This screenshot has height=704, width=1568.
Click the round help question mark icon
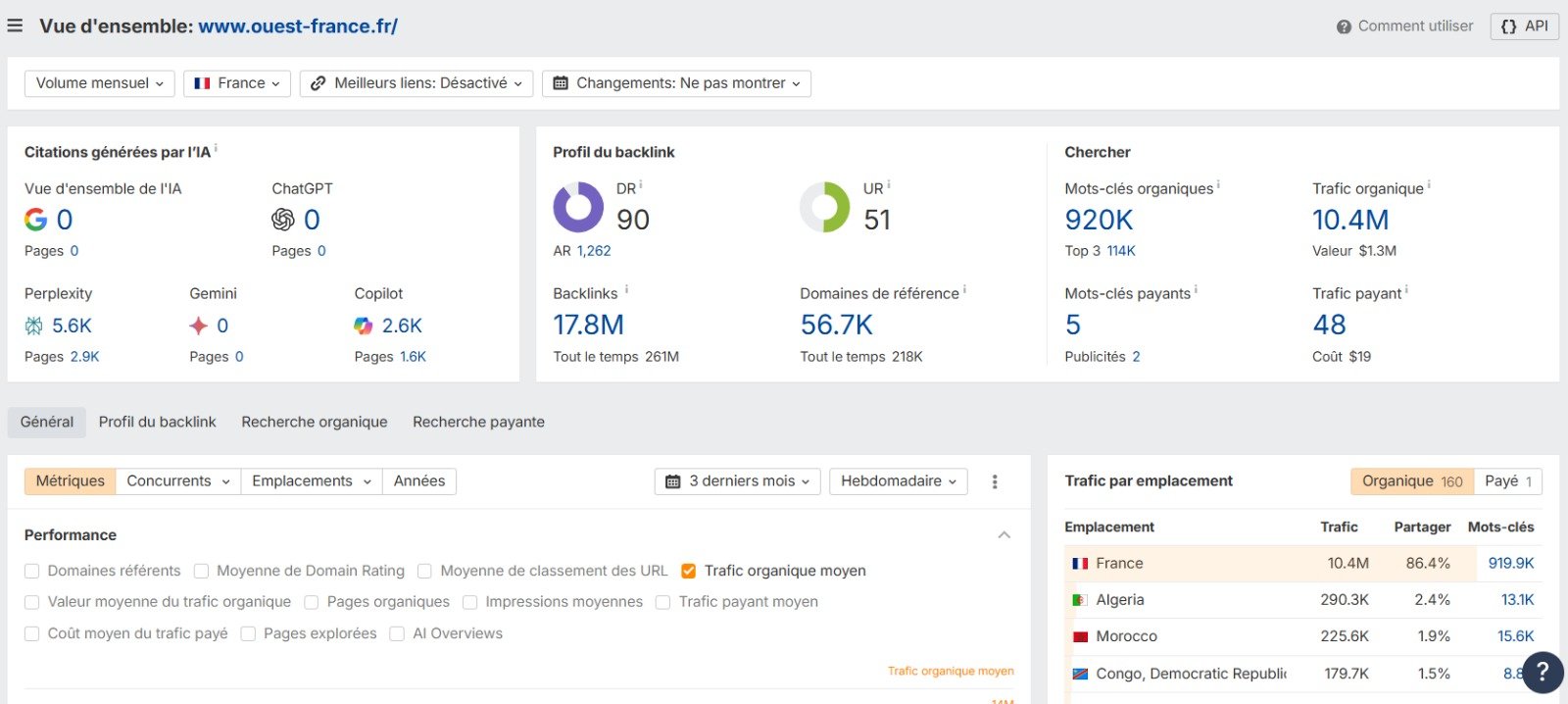click(1543, 672)
